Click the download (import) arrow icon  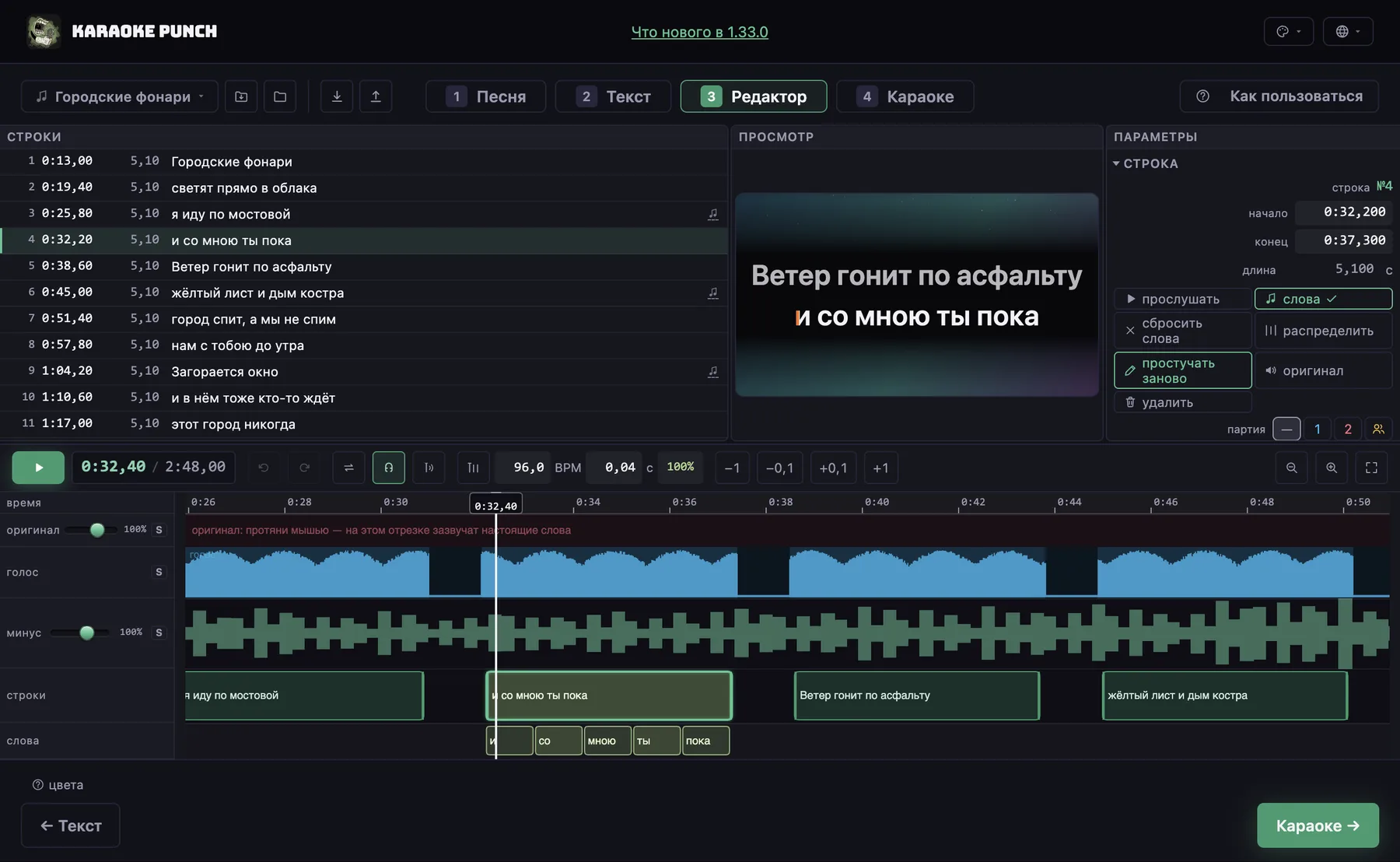tap(337, 96)
